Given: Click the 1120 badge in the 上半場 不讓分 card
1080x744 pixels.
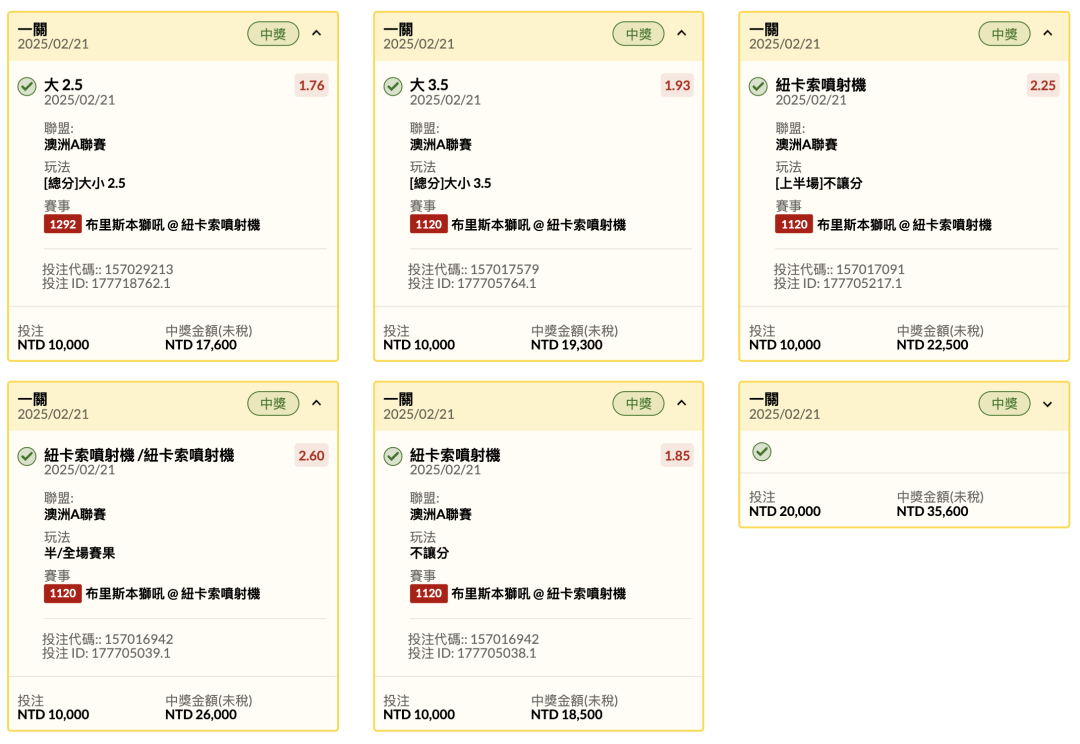Looking at the screenshot, I should [794, 224].
